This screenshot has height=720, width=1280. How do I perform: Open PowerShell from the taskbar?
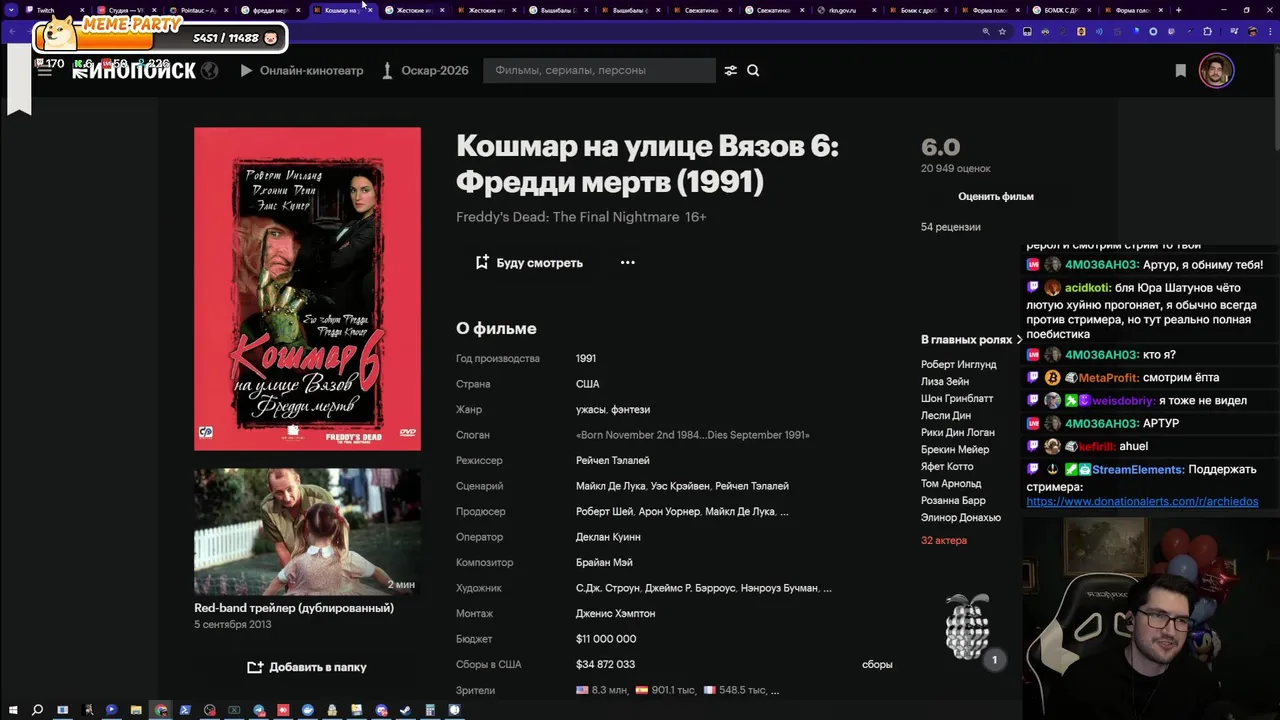[x=185, y=710]
